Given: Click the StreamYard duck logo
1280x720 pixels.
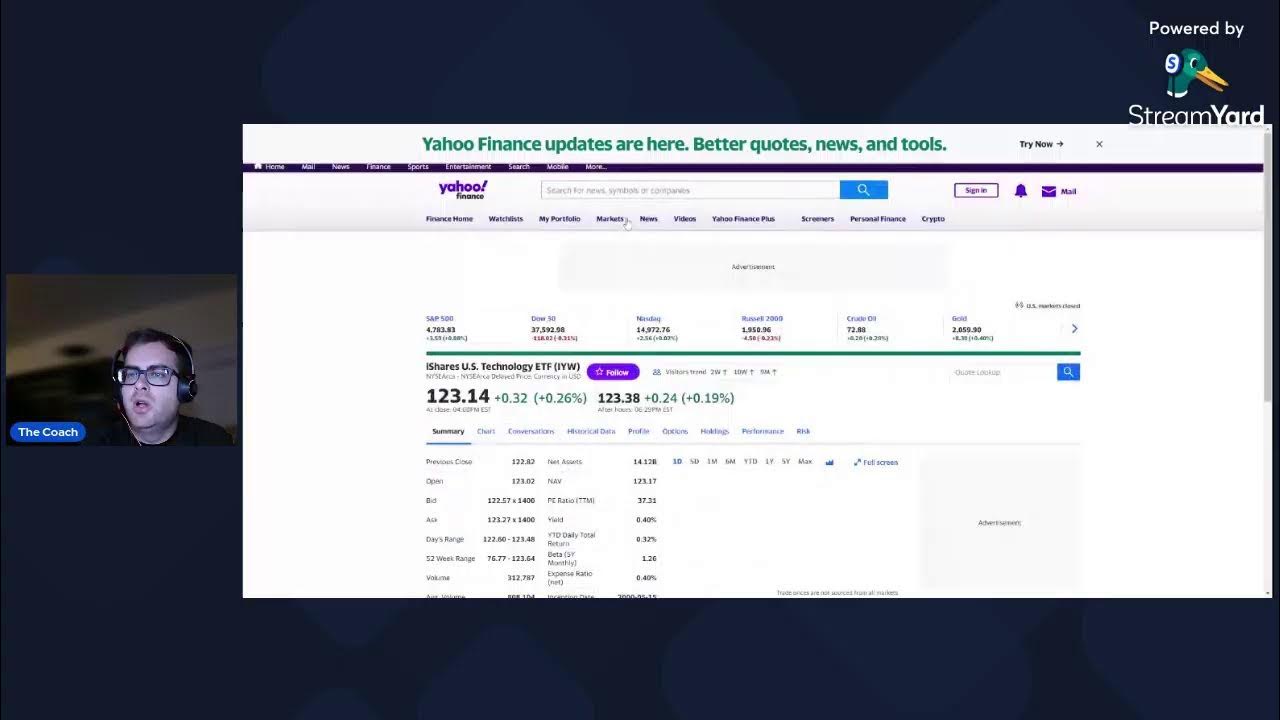Looking at the screenshot, I should tap(1195, 75).
